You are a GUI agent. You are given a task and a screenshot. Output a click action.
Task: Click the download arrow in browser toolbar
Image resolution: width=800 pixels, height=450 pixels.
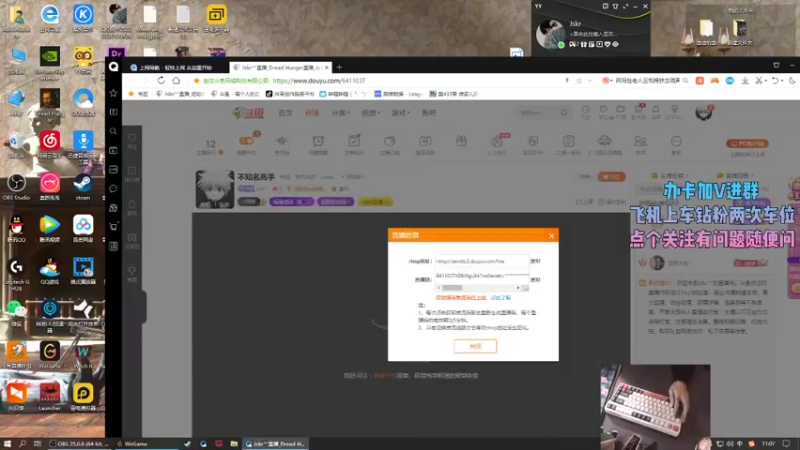(745, 81)
